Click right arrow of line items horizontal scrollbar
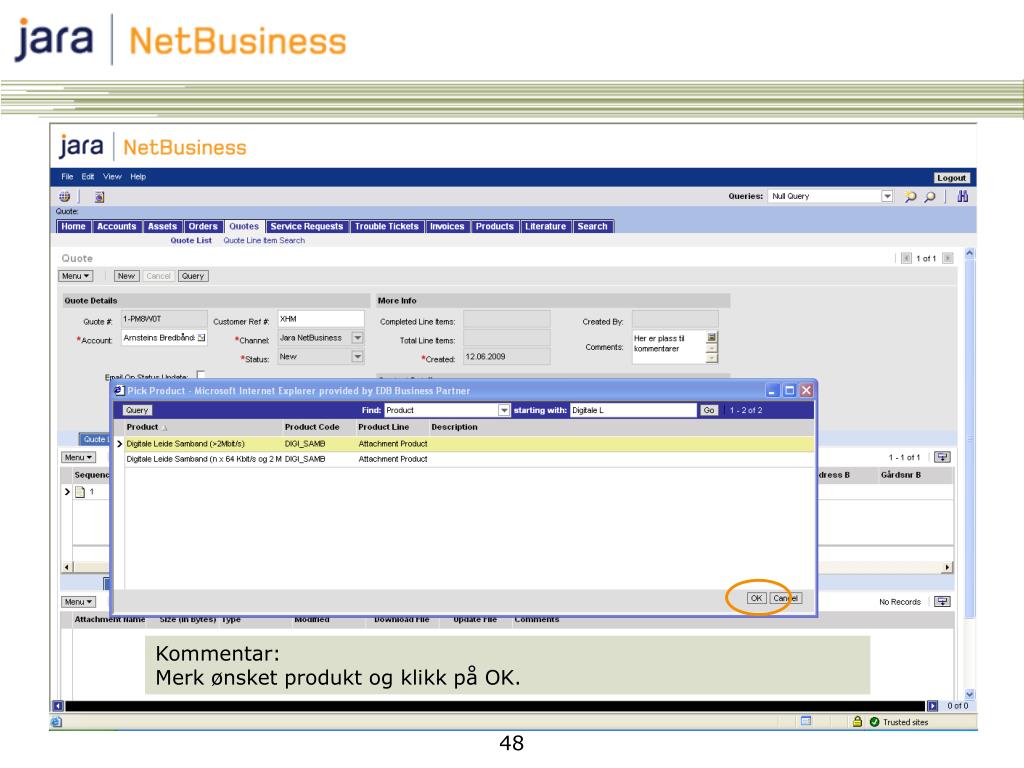1024x768 pixels. click(947, 567)
